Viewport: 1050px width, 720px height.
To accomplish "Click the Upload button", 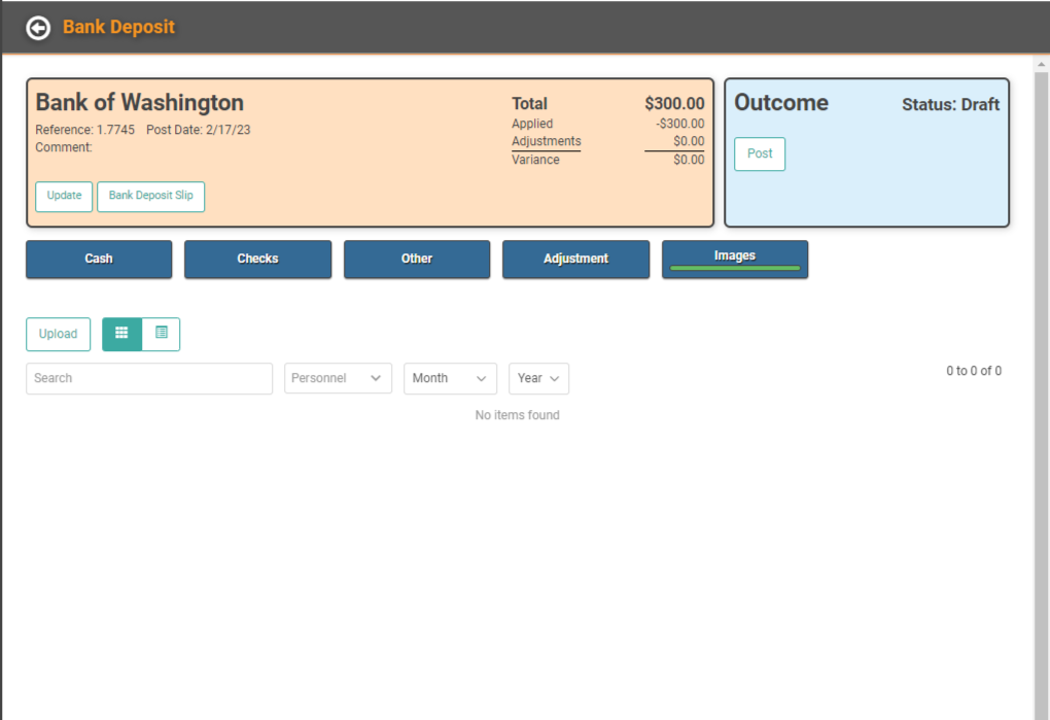I will click(x=58, y=334).
